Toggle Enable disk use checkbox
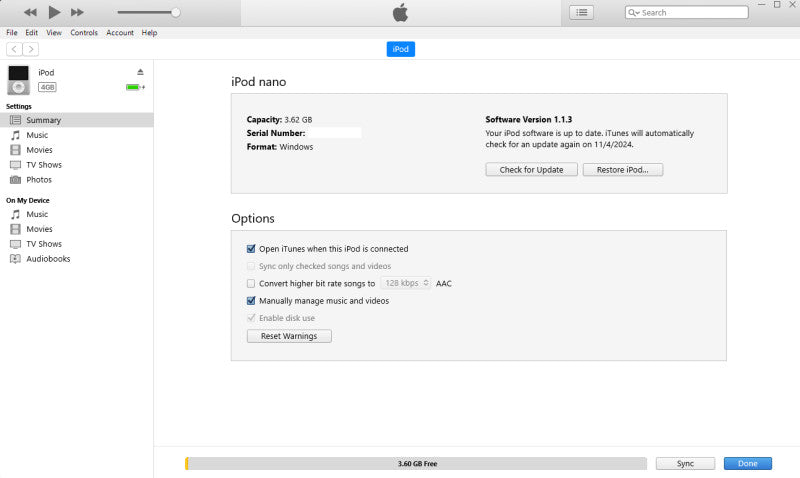The height and width of the screenshot is (478, 800). [x=251, y=318]
